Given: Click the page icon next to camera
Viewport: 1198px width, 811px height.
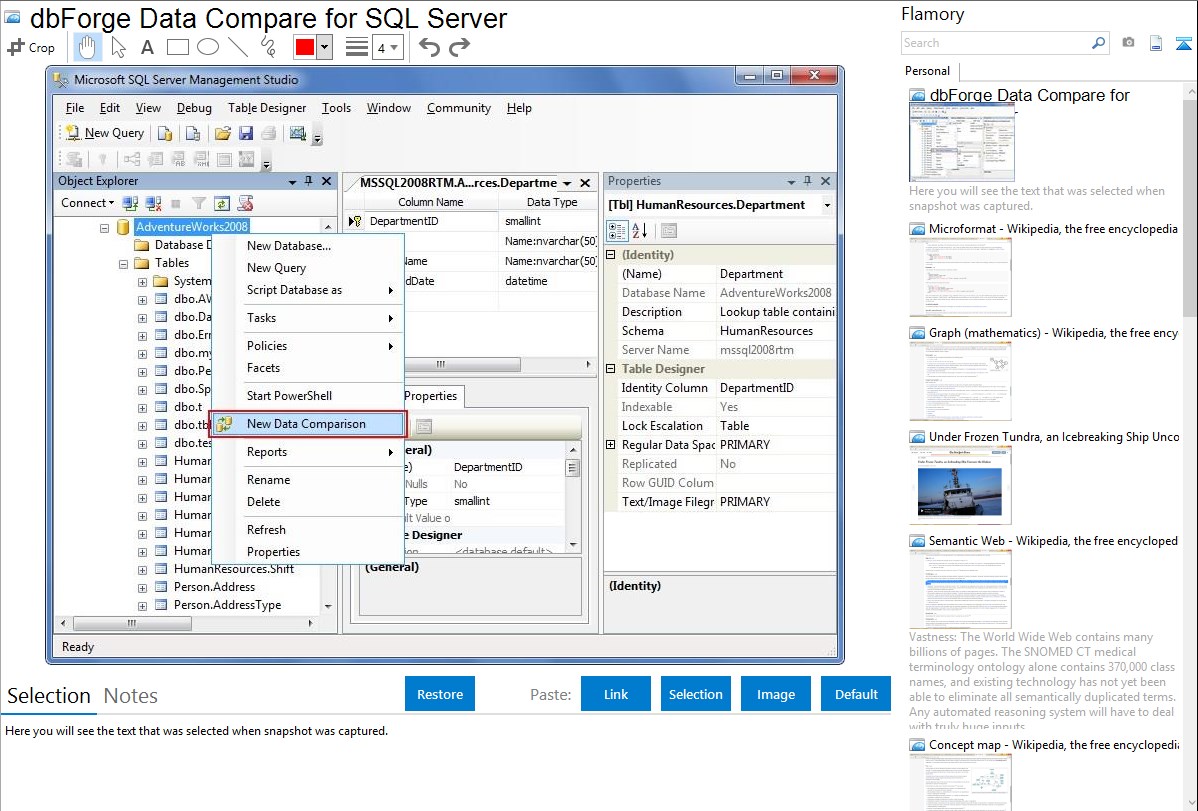Looking at the screenshot, I should 1156,43.
